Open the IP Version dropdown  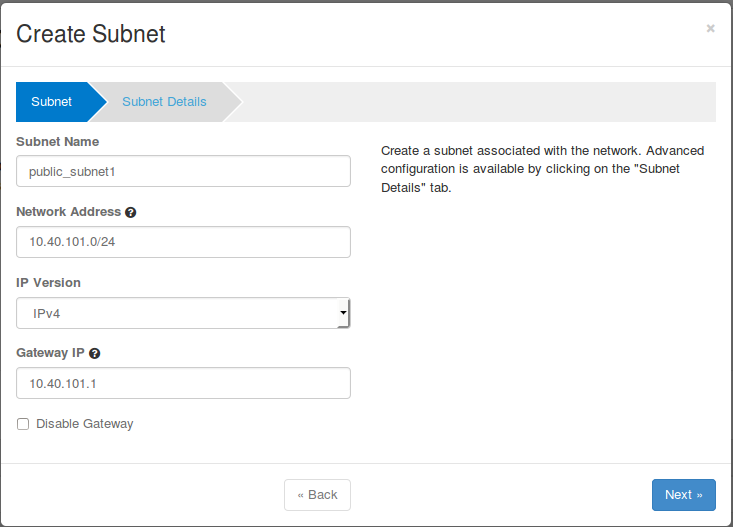183,313
